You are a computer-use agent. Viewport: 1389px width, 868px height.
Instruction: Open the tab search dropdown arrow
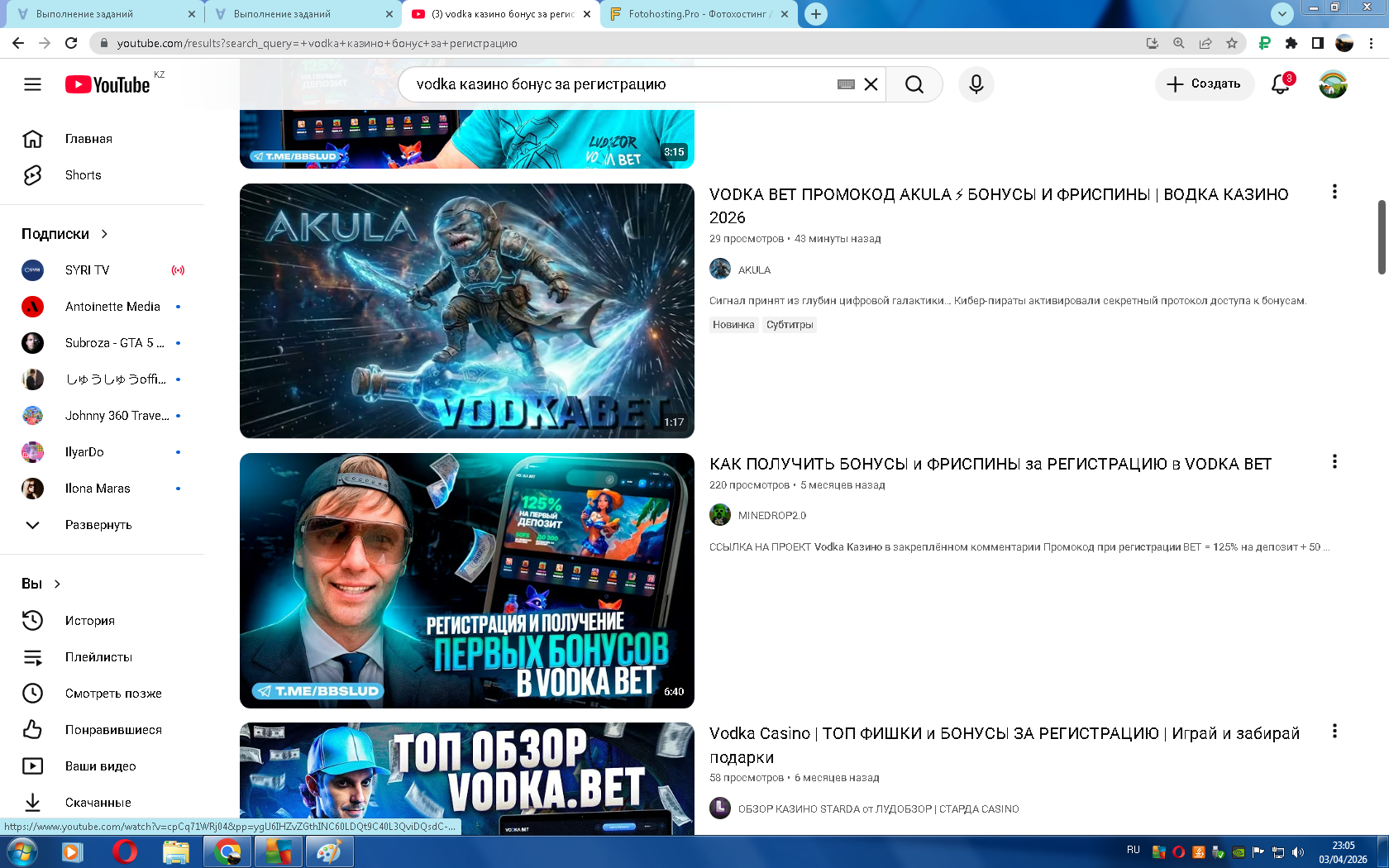1282,13
